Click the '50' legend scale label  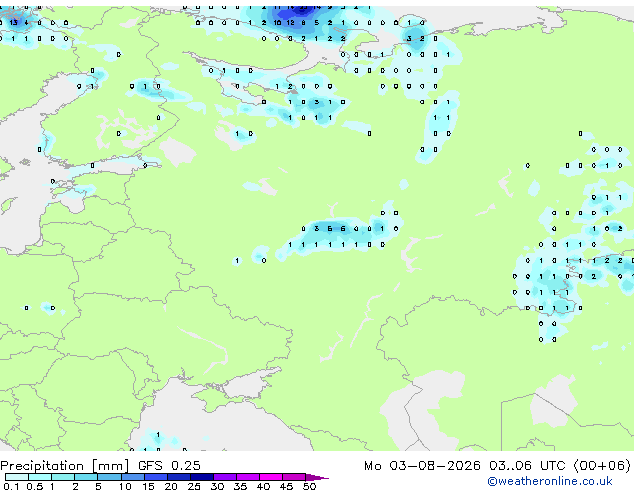point(309,486)
